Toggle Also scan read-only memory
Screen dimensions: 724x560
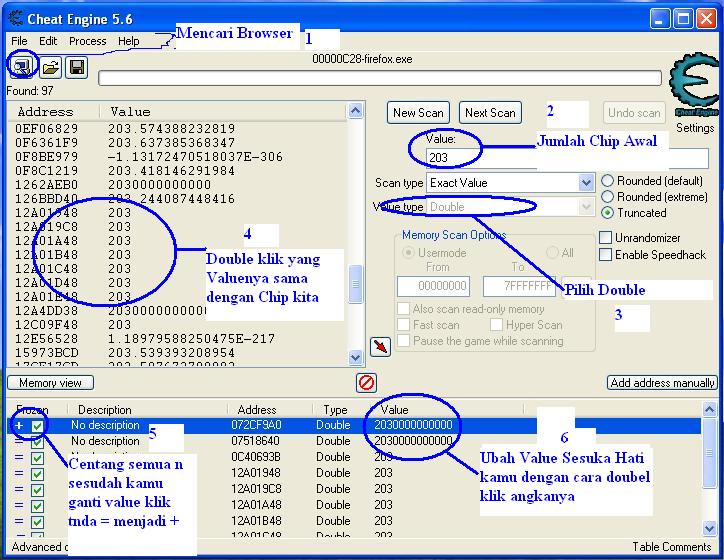(404, 308)
